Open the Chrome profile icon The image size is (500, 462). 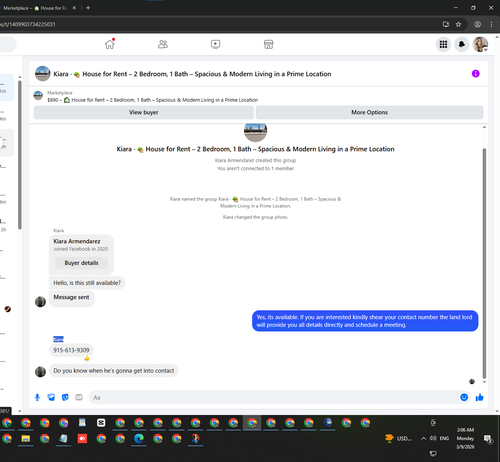click(x=478, y=24)
